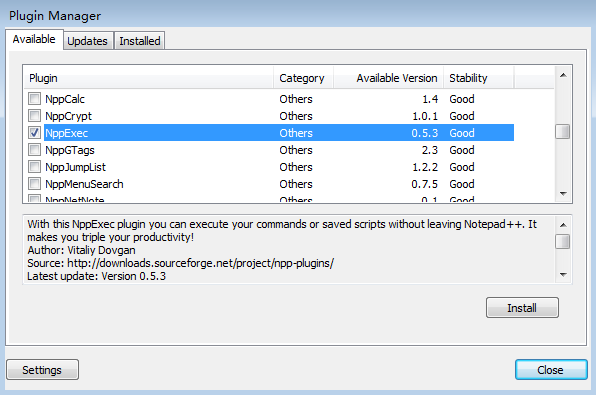Viewport: 596px width, 395px height.
Task: Click the plugin list scrollbar thumb
Action: click(x=563, y=132)
